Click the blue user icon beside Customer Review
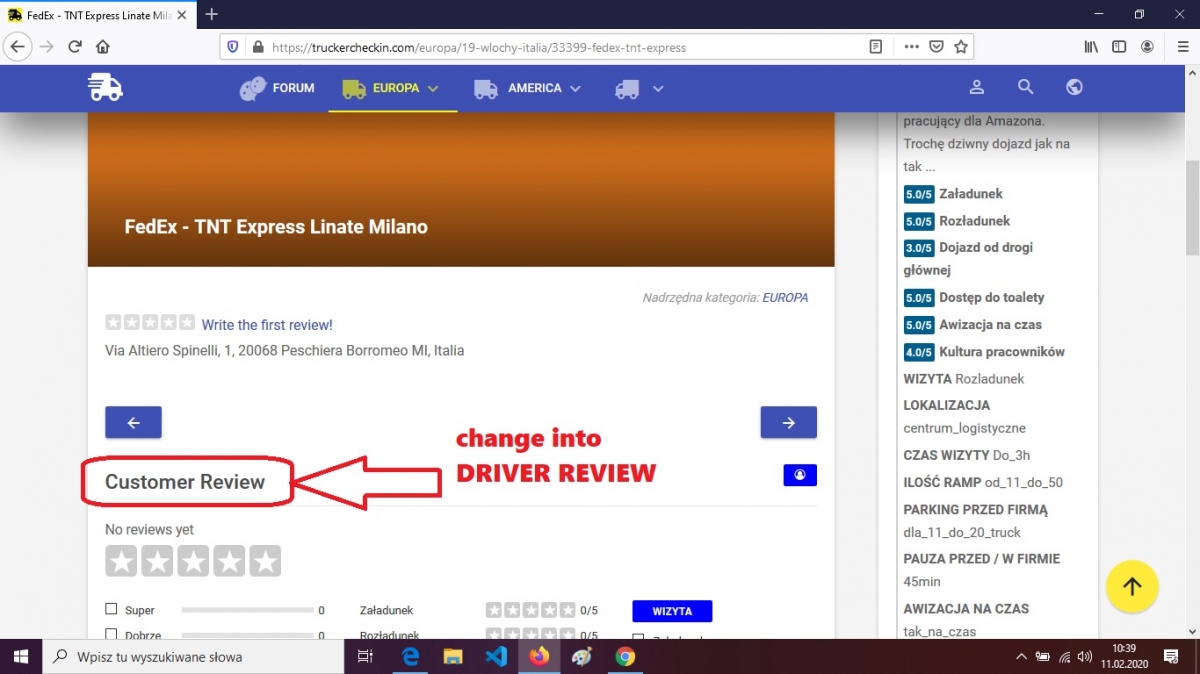This screenshot has width=1200, height=674. (799, 476)
